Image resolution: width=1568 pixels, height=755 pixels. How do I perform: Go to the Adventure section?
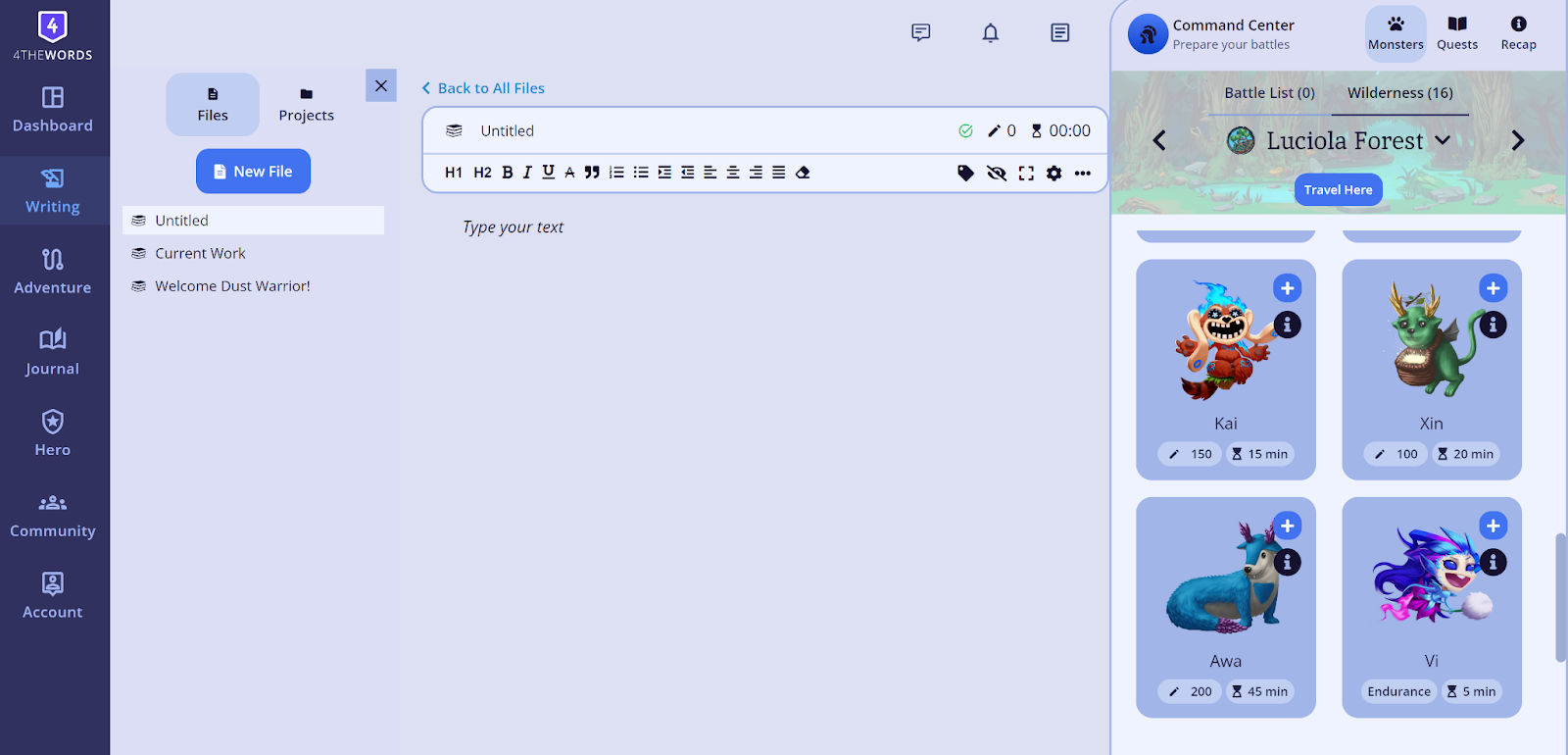pyautogui.click(x=53, y=273)
